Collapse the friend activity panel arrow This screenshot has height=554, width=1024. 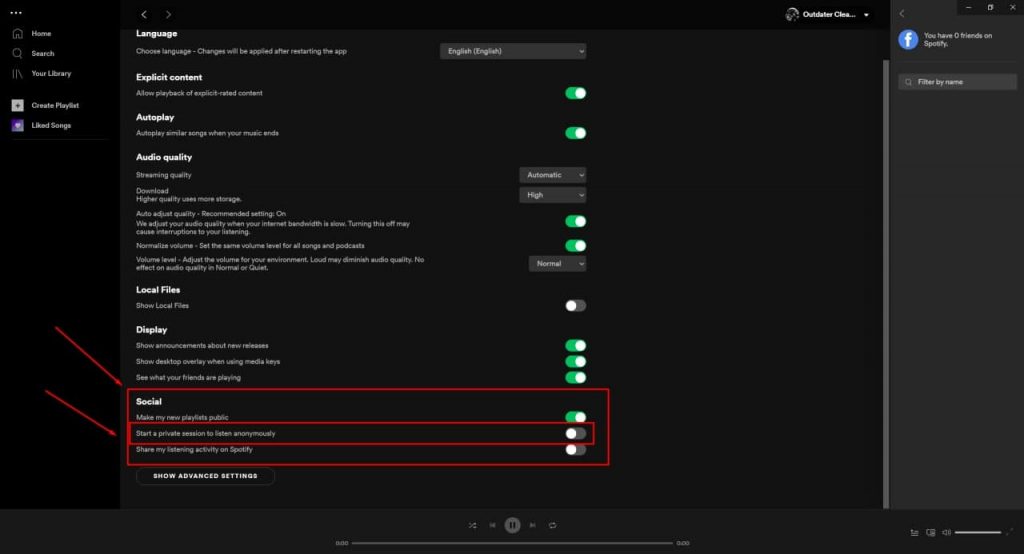point(902,14)
